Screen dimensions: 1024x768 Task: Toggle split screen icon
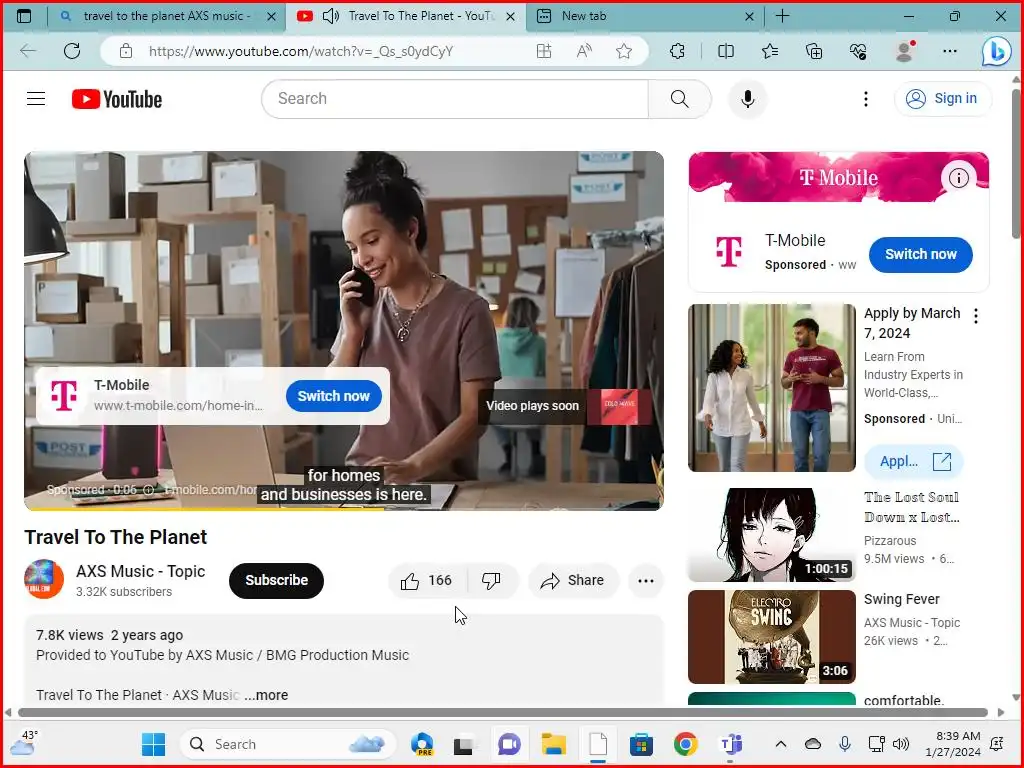[726, 51]
